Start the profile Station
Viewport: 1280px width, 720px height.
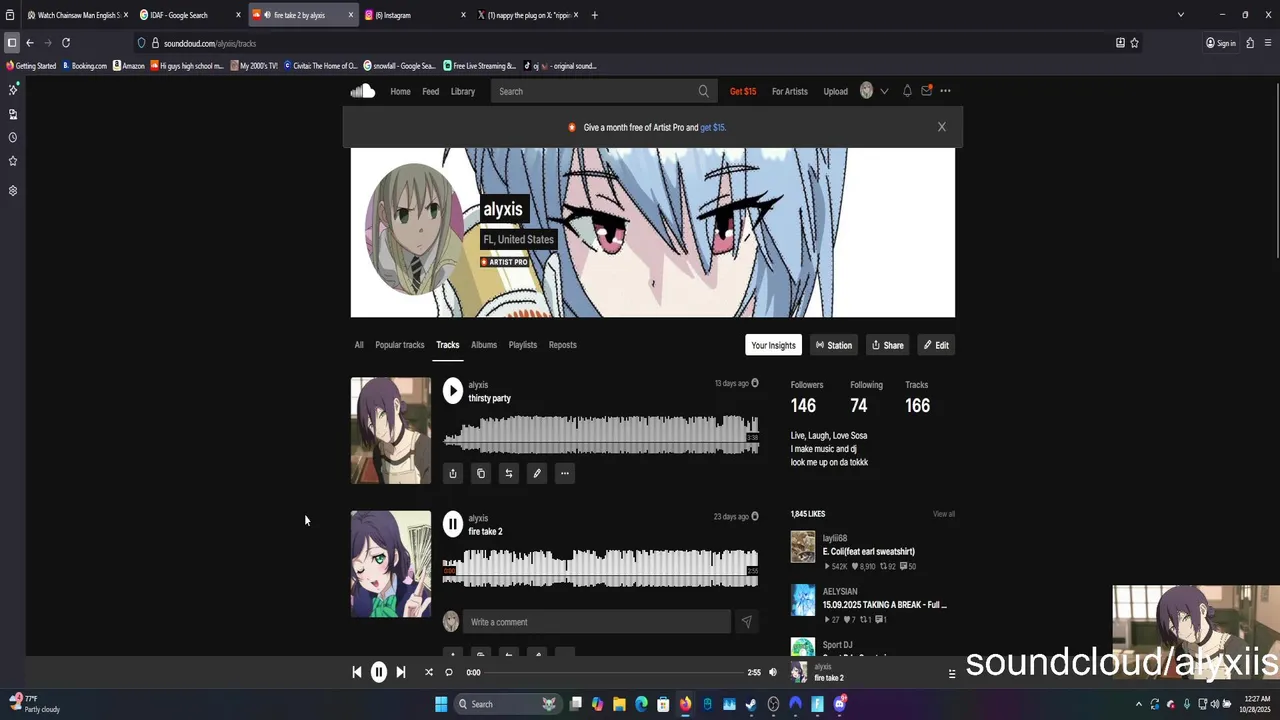tap(834, 345)
